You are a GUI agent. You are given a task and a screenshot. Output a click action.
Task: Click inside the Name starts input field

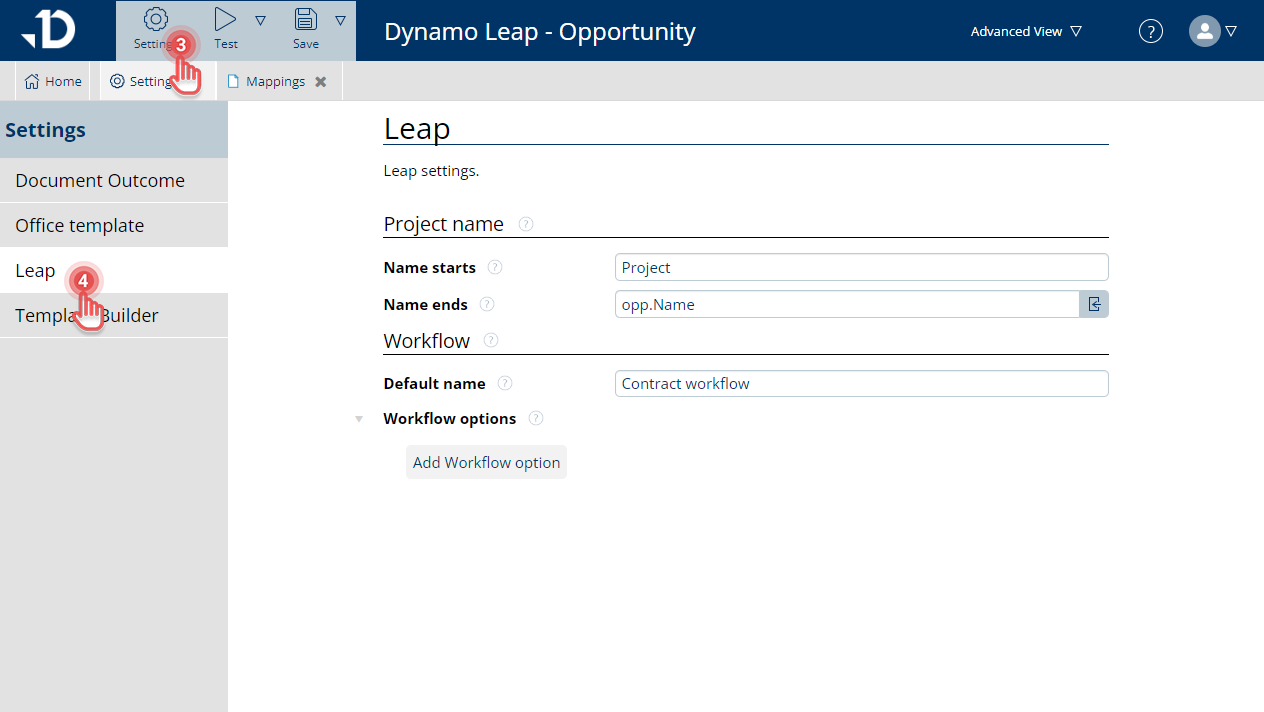click(861, 267)
